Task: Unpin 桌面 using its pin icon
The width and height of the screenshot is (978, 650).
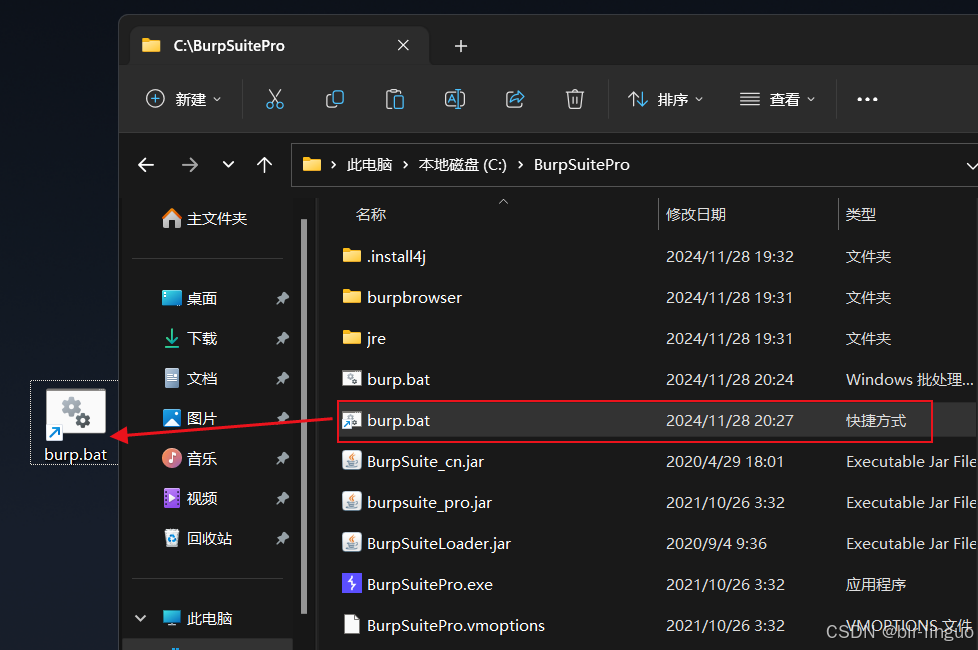Action: pos(283,298)
